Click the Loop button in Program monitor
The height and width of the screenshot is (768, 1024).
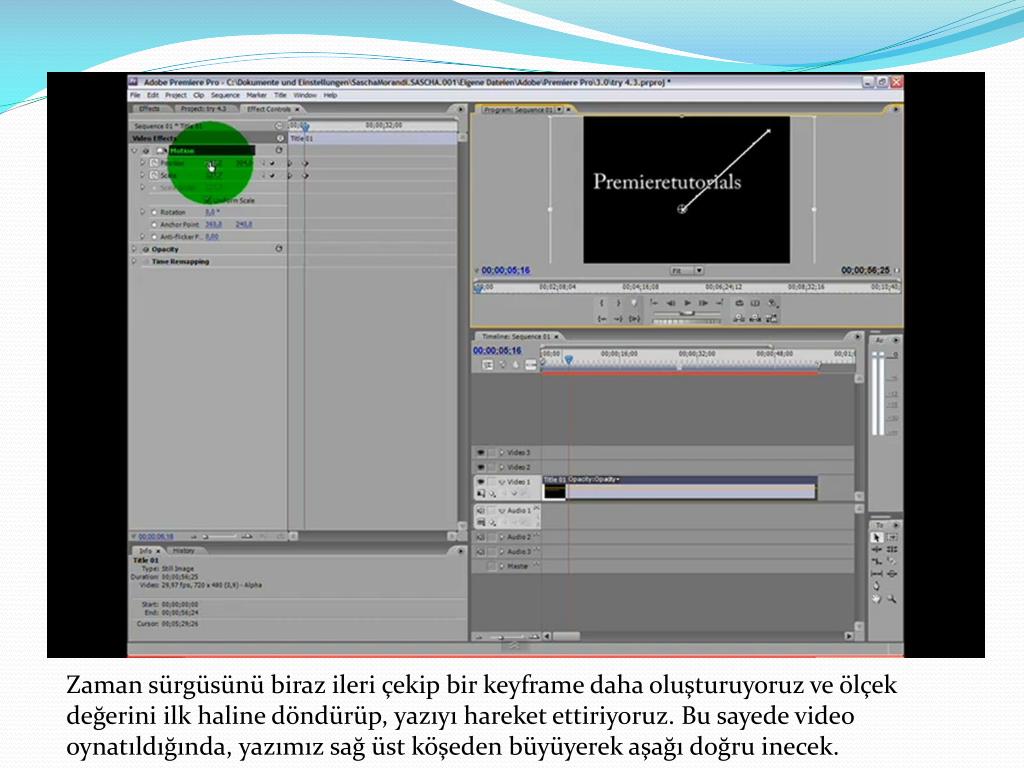point(739,303)
